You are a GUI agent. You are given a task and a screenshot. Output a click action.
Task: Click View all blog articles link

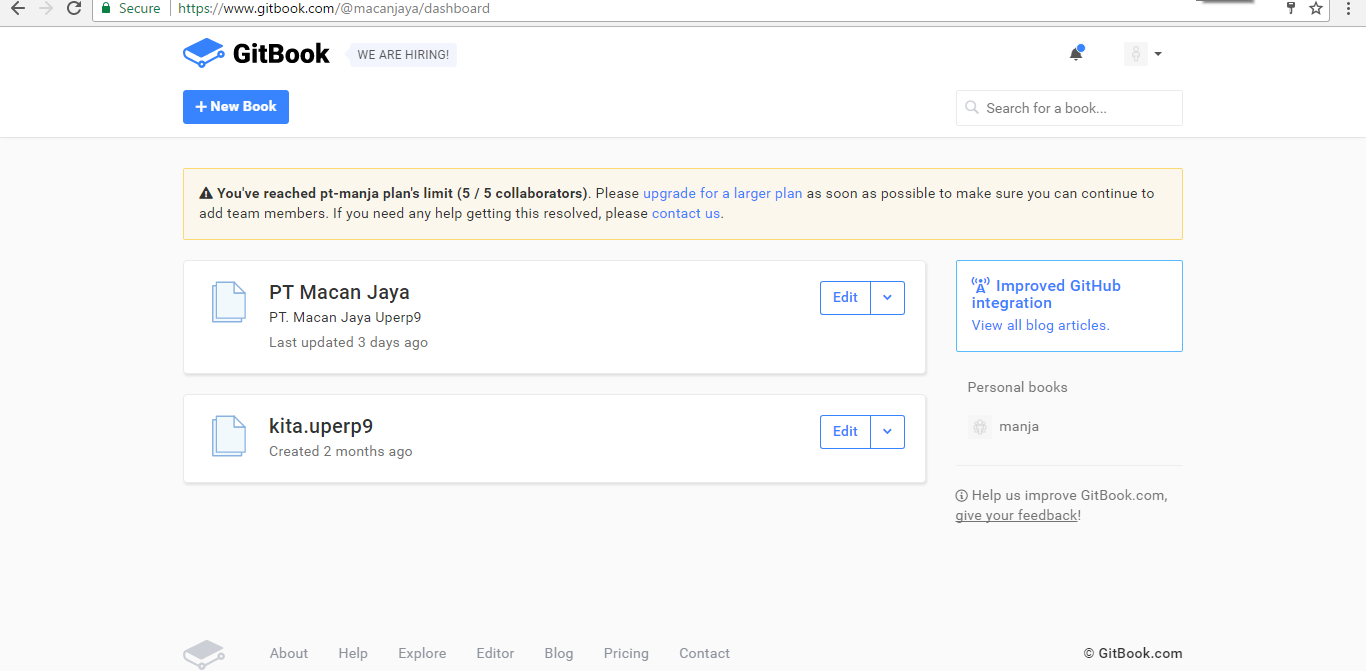click(x=1041, y=325)
